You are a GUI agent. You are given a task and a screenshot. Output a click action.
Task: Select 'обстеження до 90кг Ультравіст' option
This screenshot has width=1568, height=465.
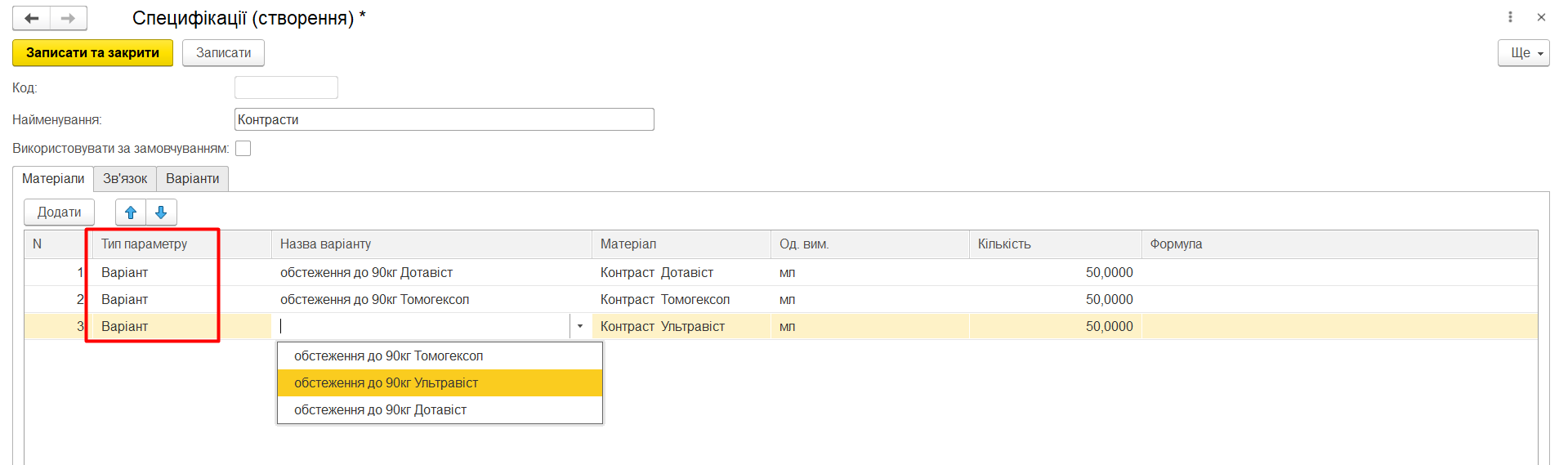click(x=440, y=382)
